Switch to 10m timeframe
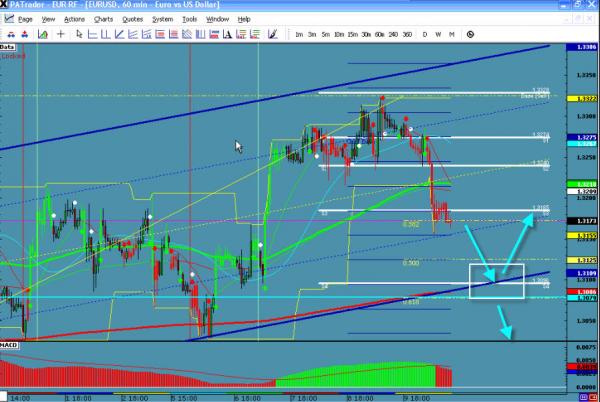The height and width of the screenshot is (402, 600). tap(339, 34)
